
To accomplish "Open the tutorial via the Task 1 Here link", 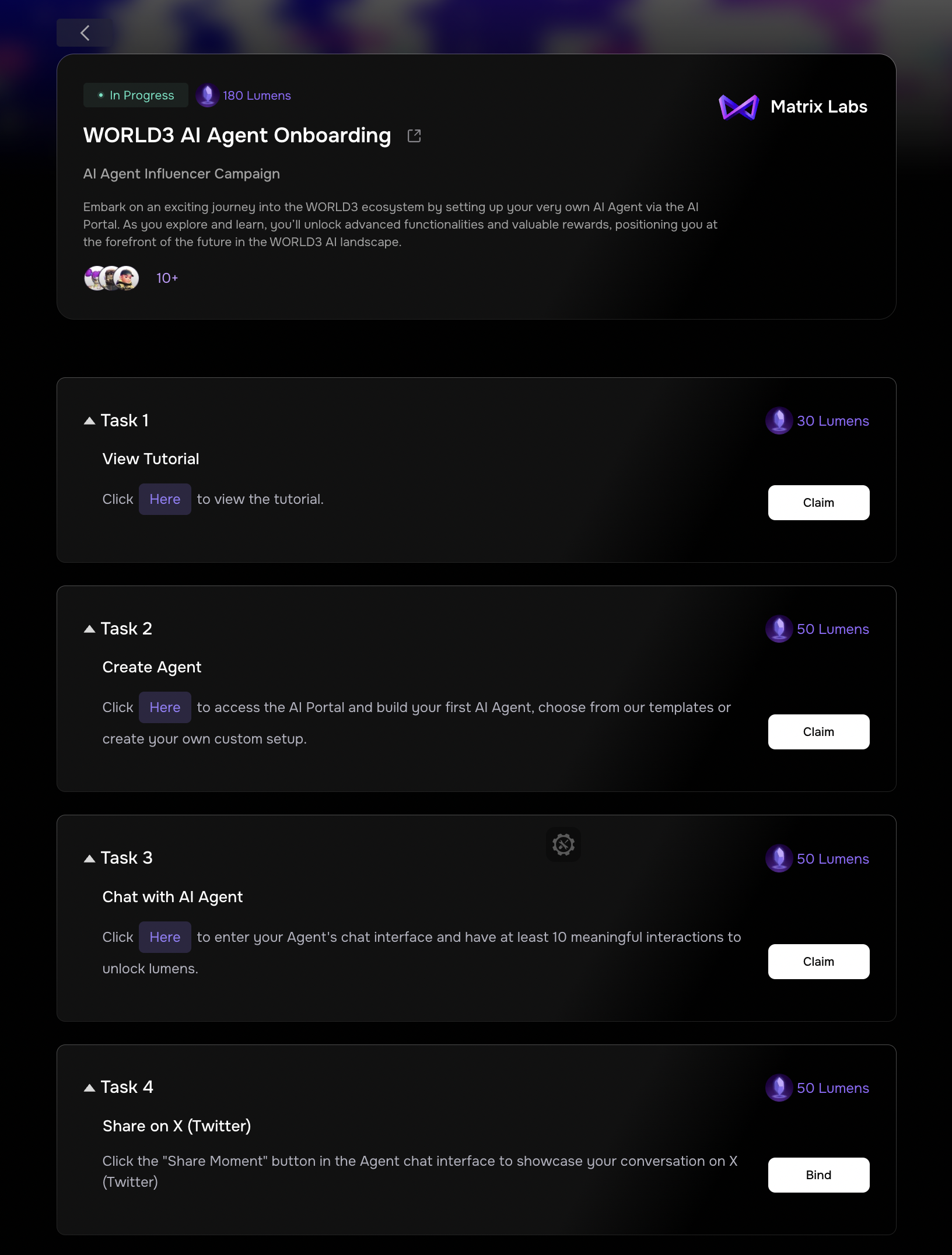I will tap(165, 499).
